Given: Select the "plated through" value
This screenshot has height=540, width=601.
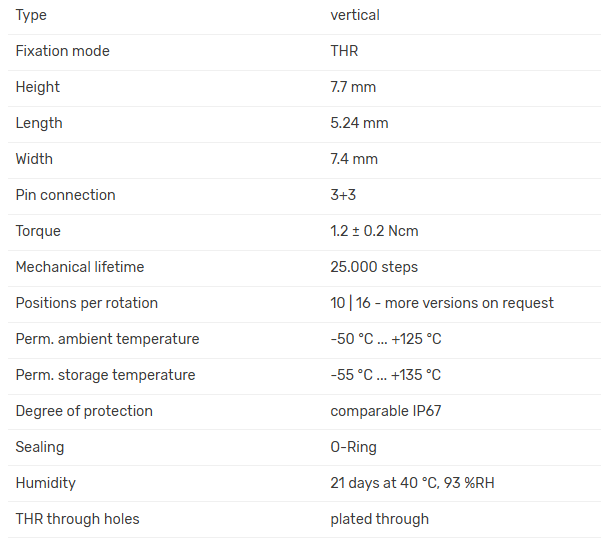Looking at the screenshot, I should click(379, 519).
